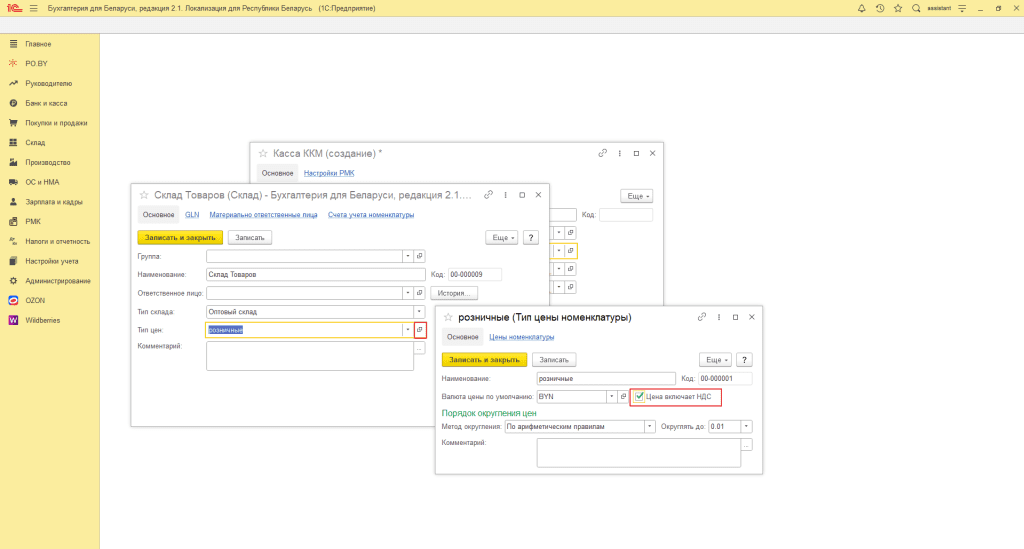This screenshot has height=549, width=1024.
Task: Select Основное tab in Касса ККМ window
Action: click(278, 173)
